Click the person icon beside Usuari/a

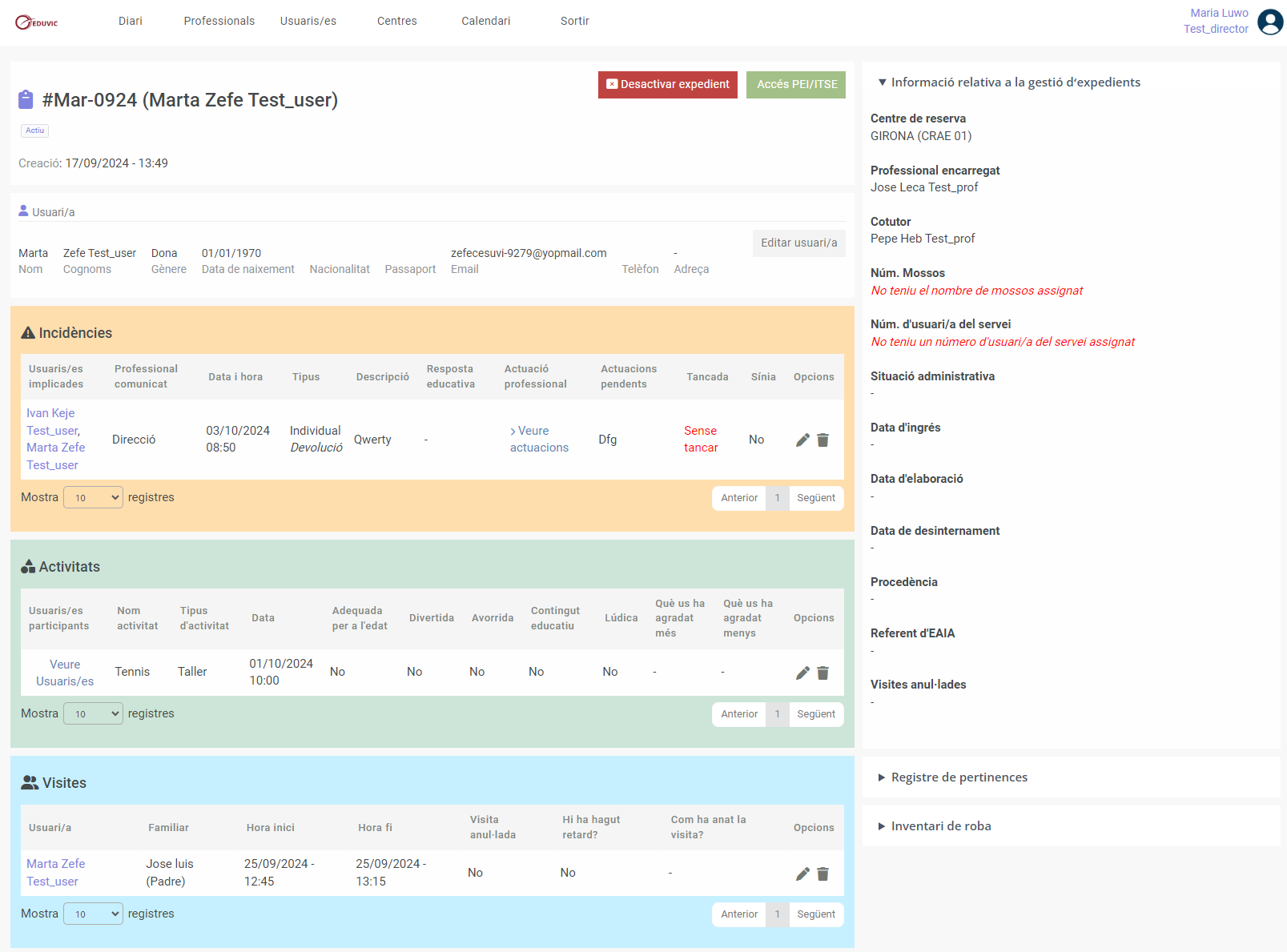pos(23,211)
